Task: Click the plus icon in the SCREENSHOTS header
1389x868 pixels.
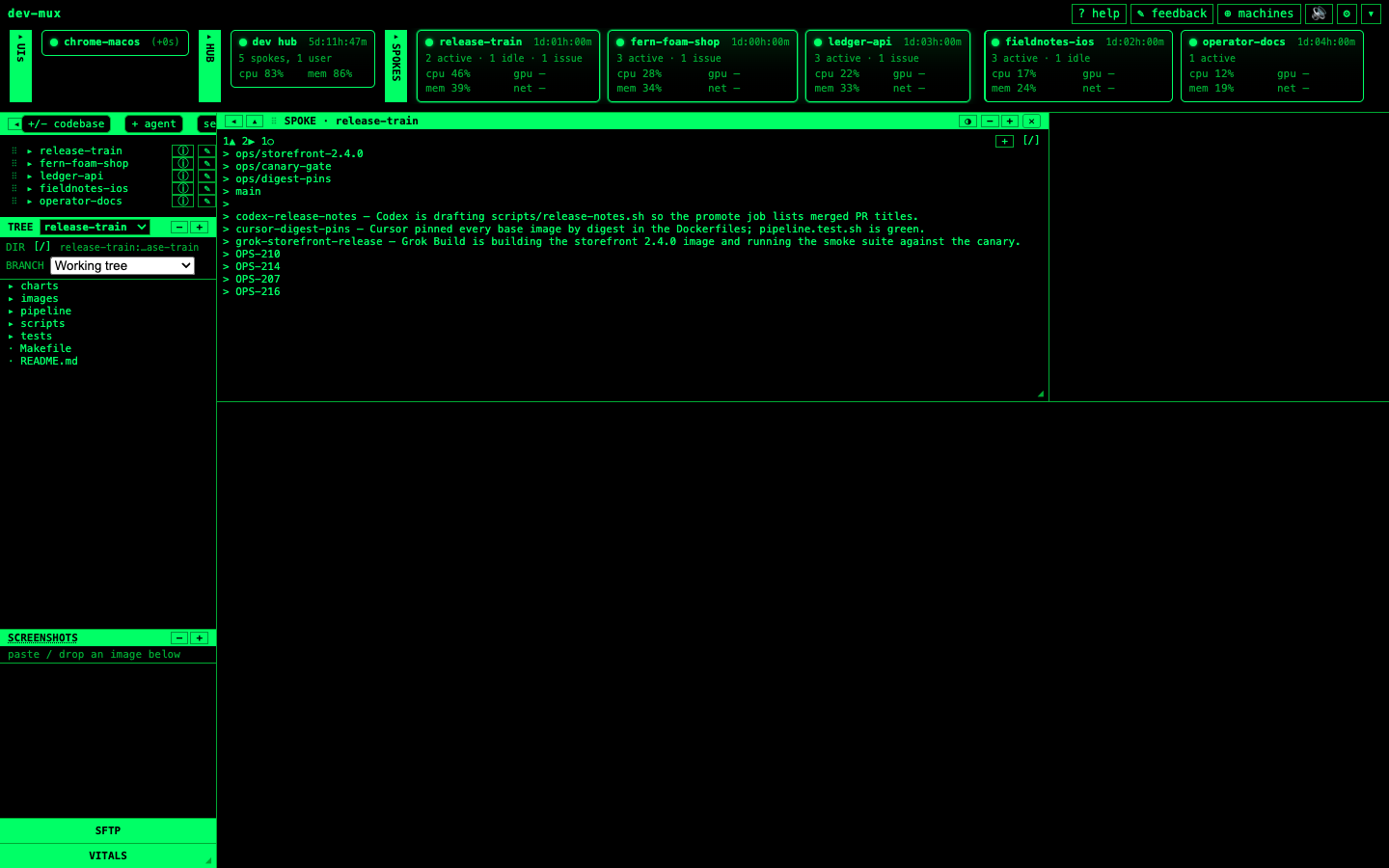Action: point(200,638)
